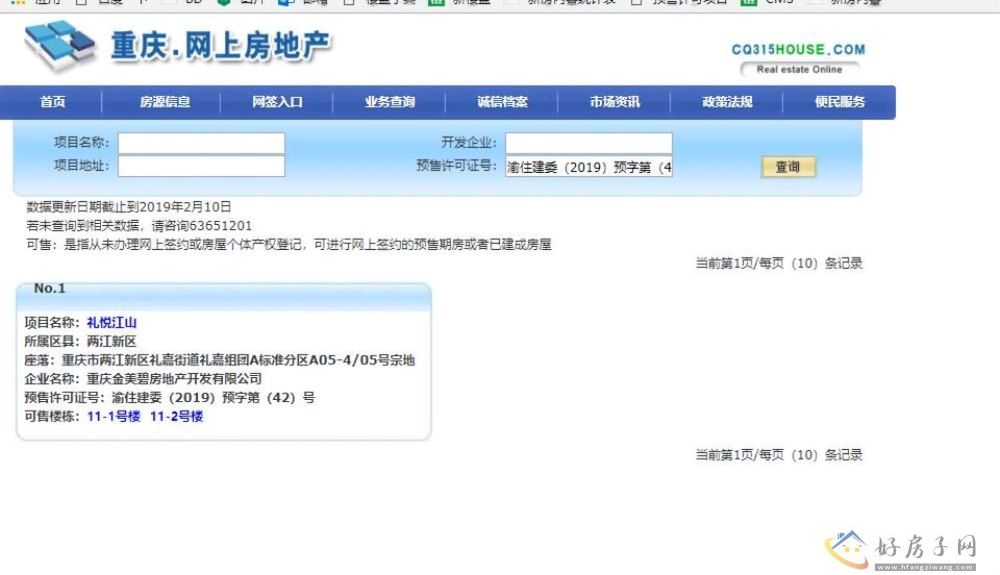1000x575 pixels.
Task: Click the 请咨询63651201 notice line
Action: [x=139, y=226]
